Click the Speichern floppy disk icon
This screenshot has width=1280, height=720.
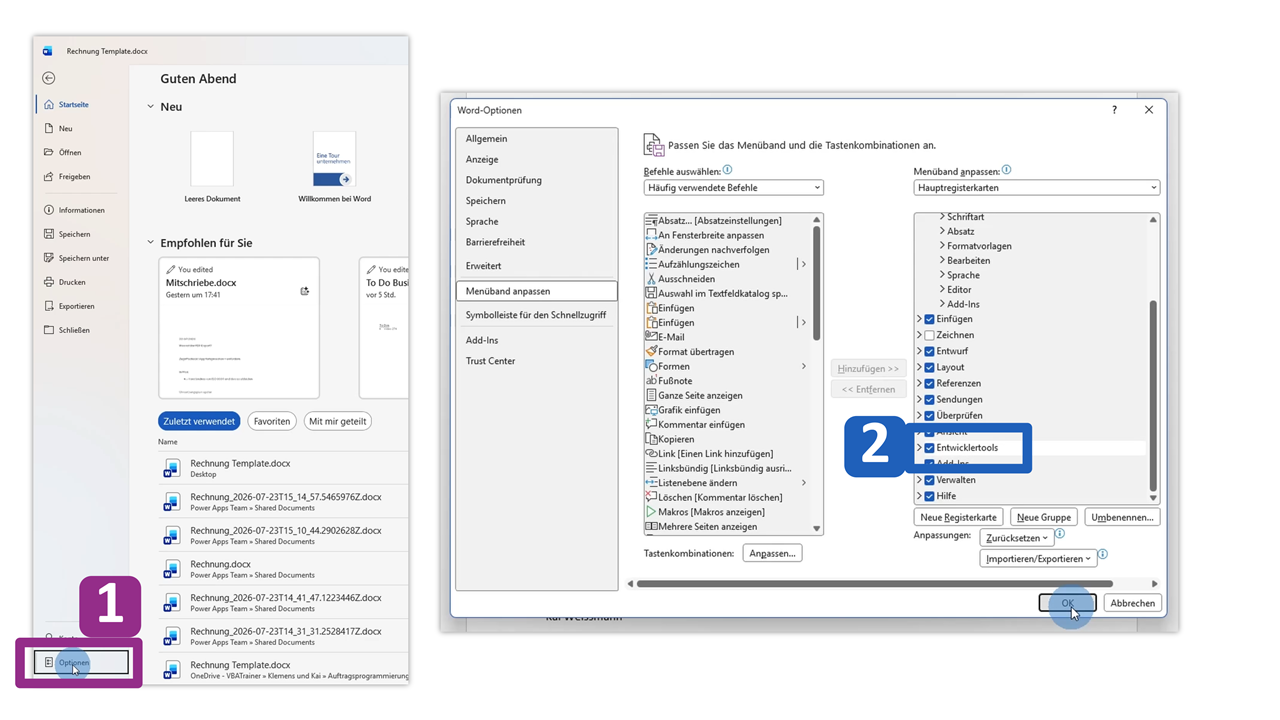[49, 234]
